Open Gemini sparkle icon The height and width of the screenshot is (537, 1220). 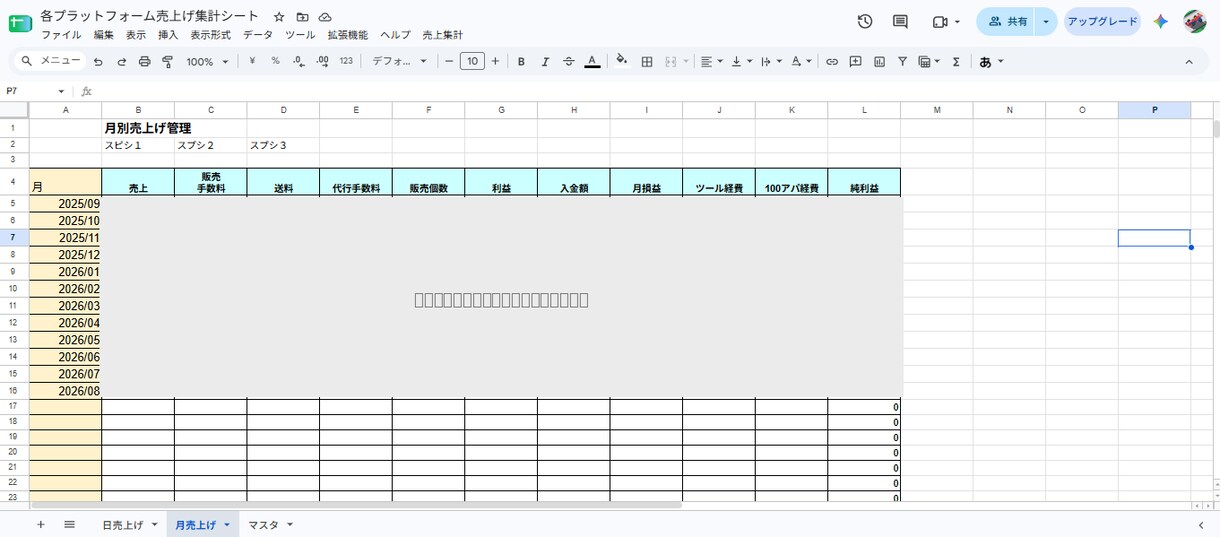tap(1160, 21)
